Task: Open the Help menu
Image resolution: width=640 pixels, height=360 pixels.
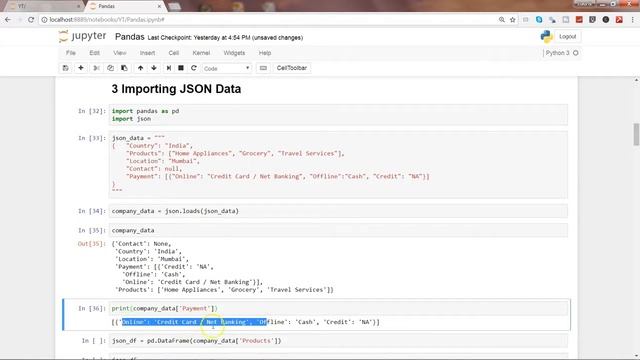Action: 265,53
